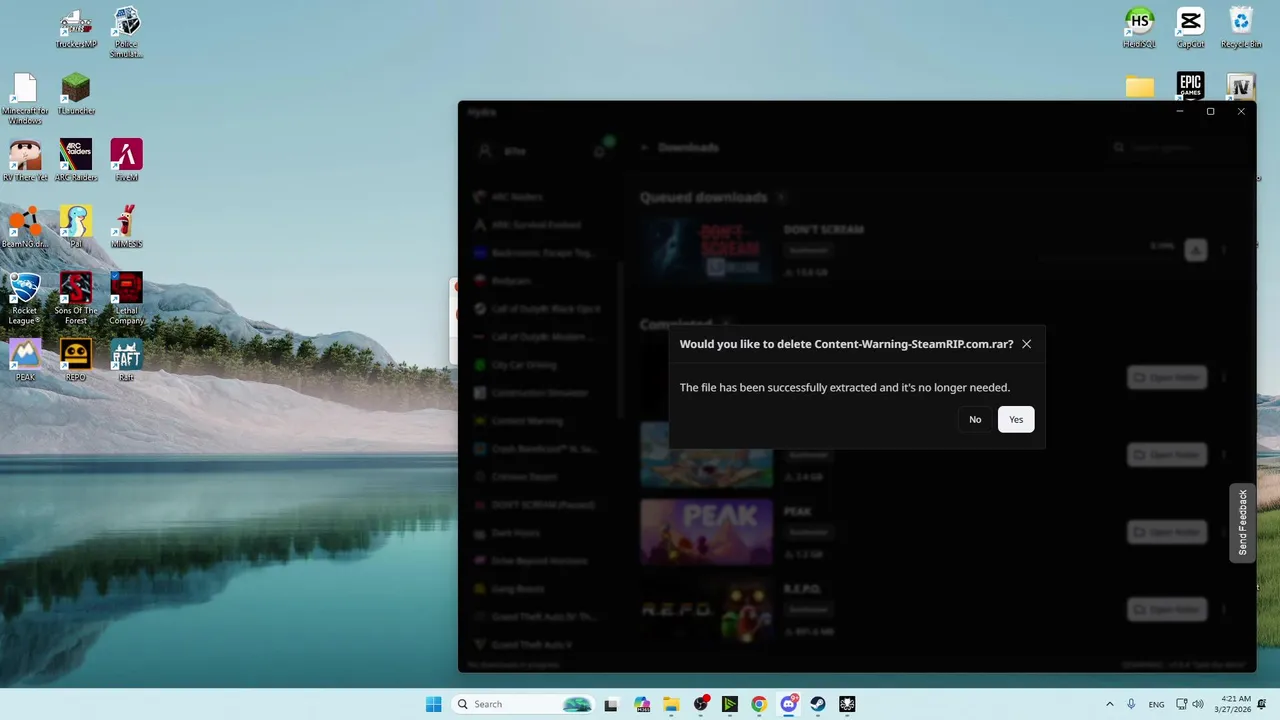Click the DON'T SCREAM queued download thumbnail
1280x720 pixels.
click(x=706, y=249)
